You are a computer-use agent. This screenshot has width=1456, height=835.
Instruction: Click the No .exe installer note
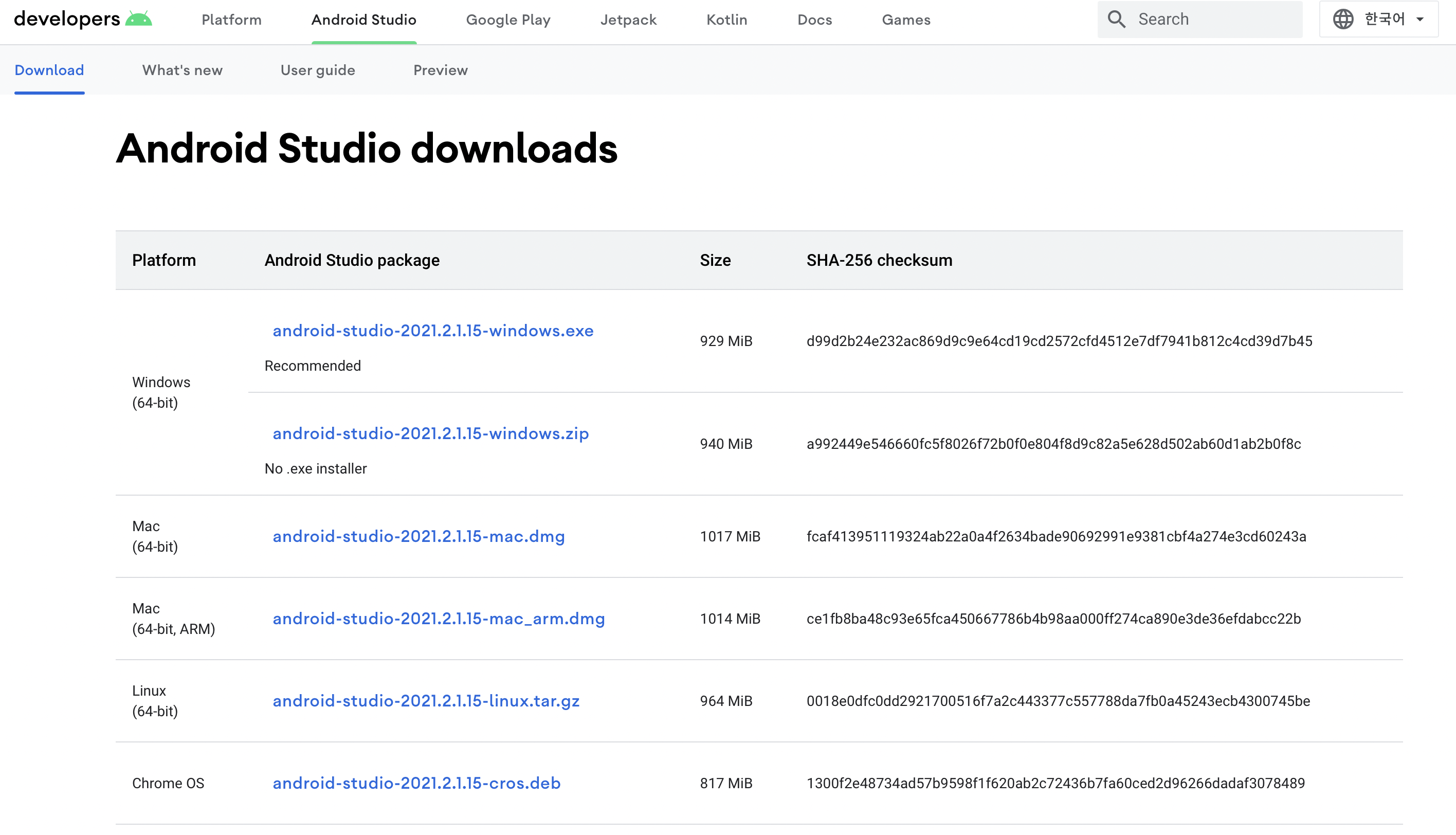(x=315, y=468)
